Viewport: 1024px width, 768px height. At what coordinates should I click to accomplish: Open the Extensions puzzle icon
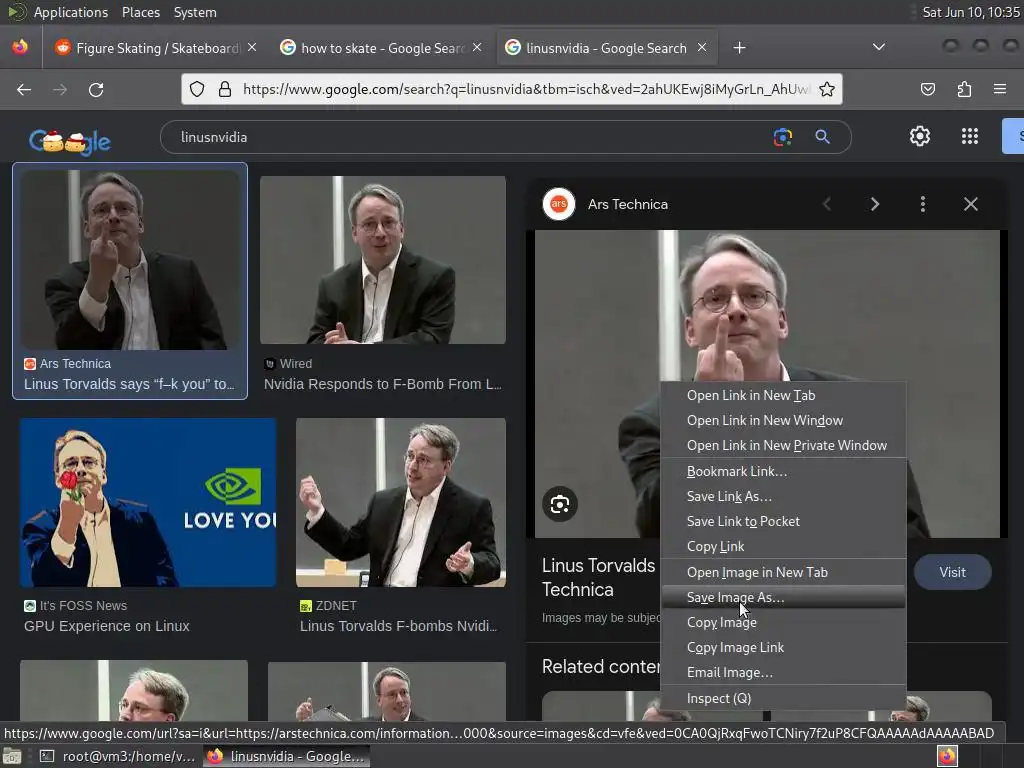pyautogui.click(x=964, y=89)
